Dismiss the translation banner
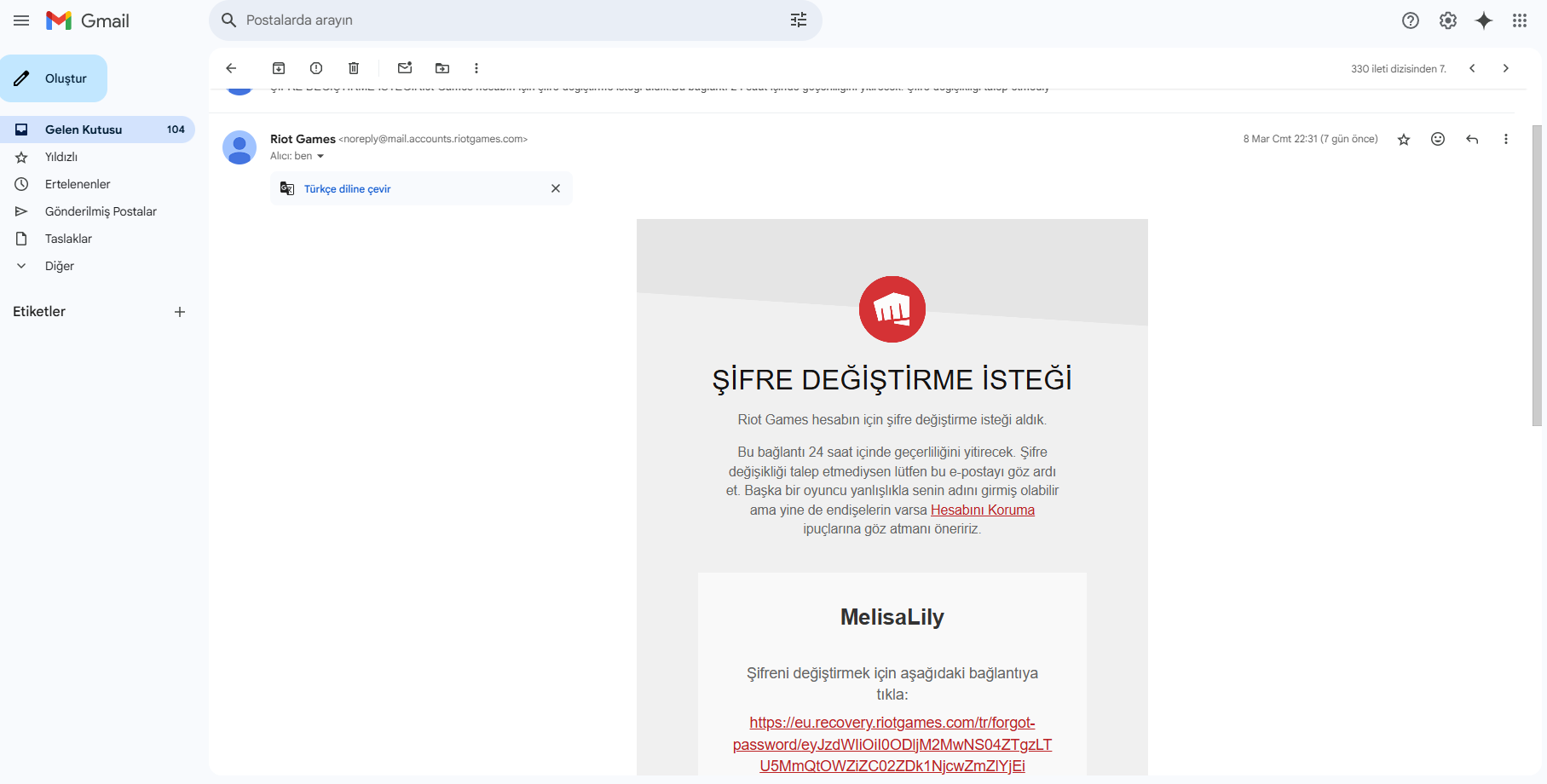 [556, 188]
